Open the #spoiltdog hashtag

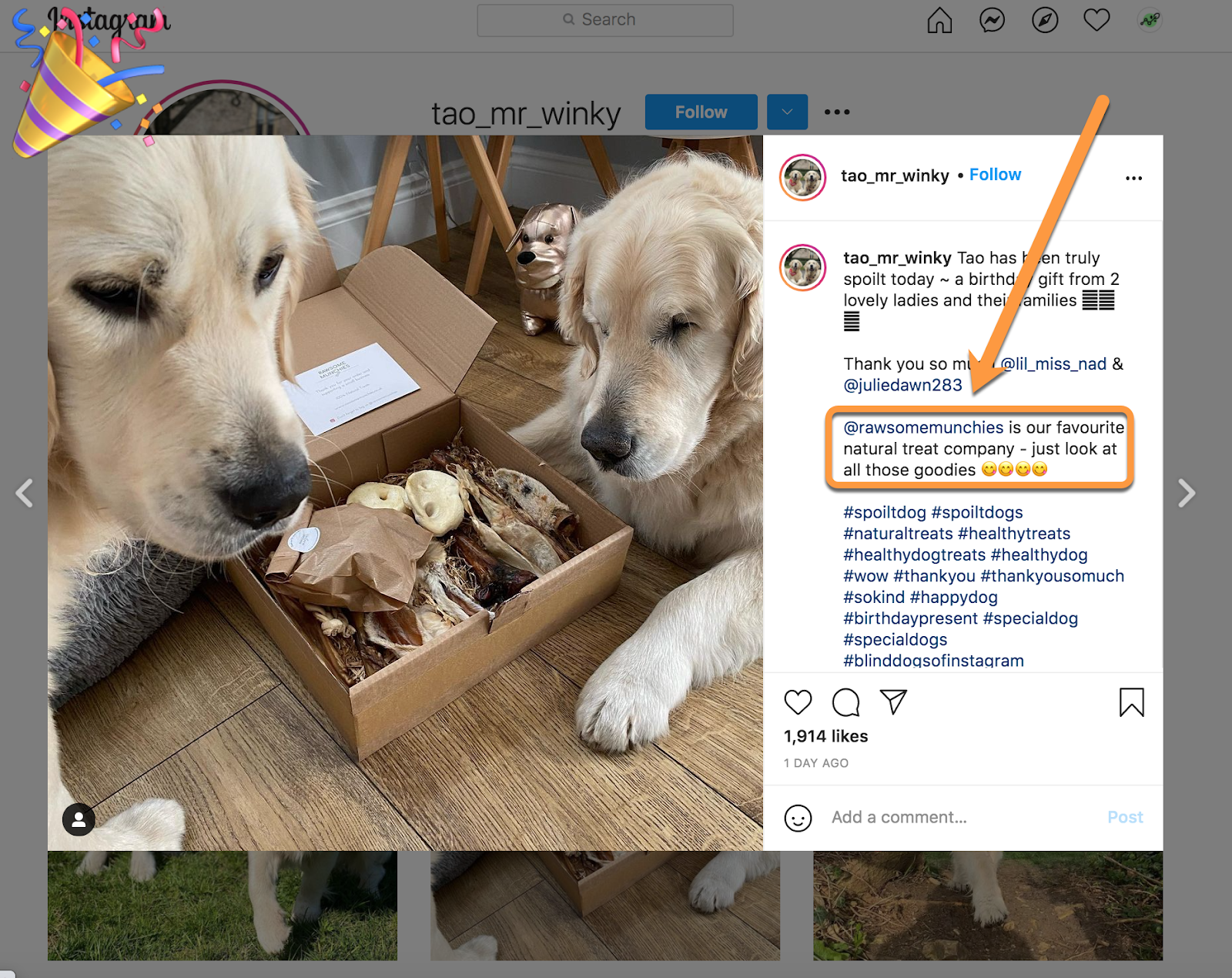pyautogui.click(x=885, y=512)
